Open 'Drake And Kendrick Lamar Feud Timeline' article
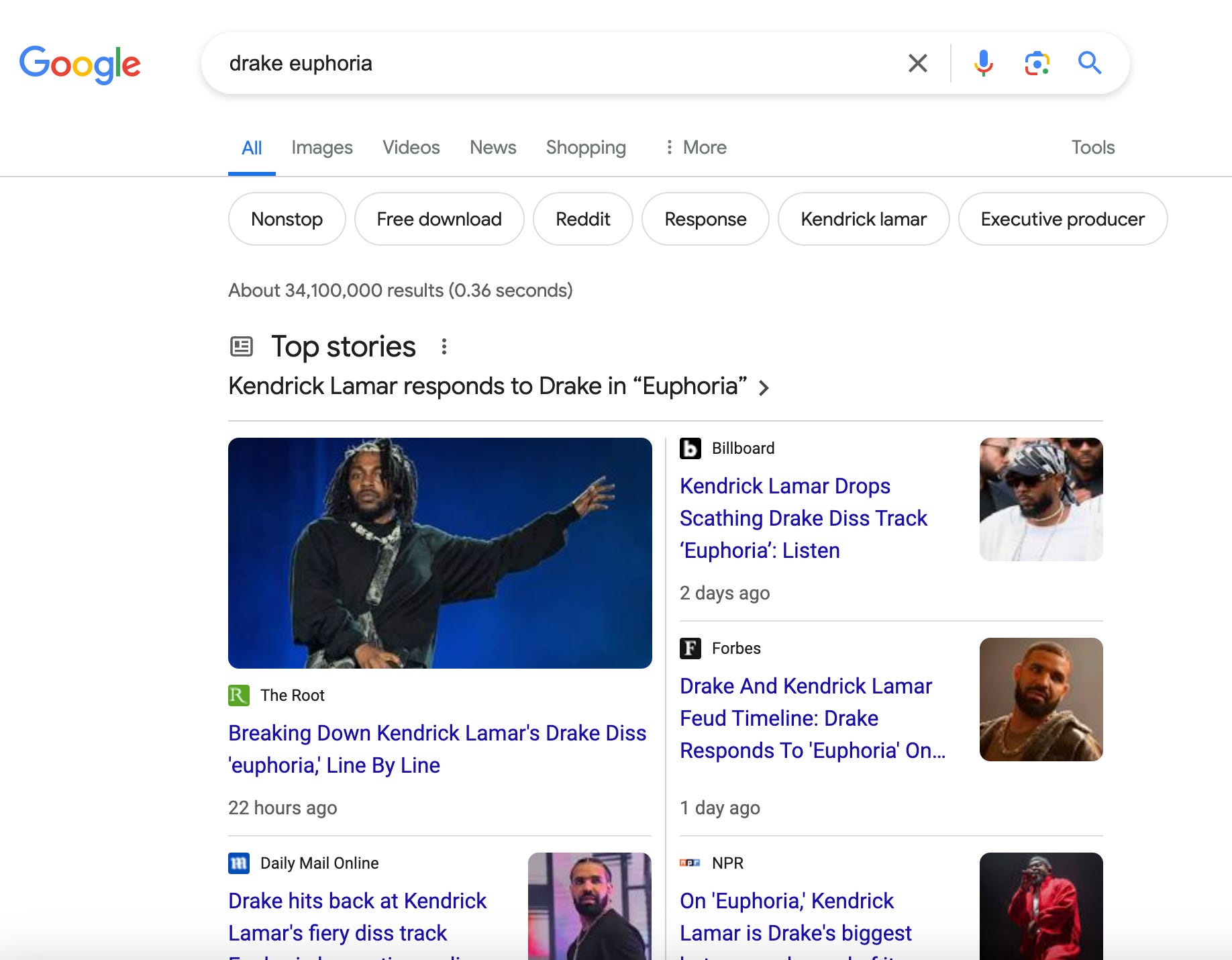 pyautogui.click(x=813, y=718)
